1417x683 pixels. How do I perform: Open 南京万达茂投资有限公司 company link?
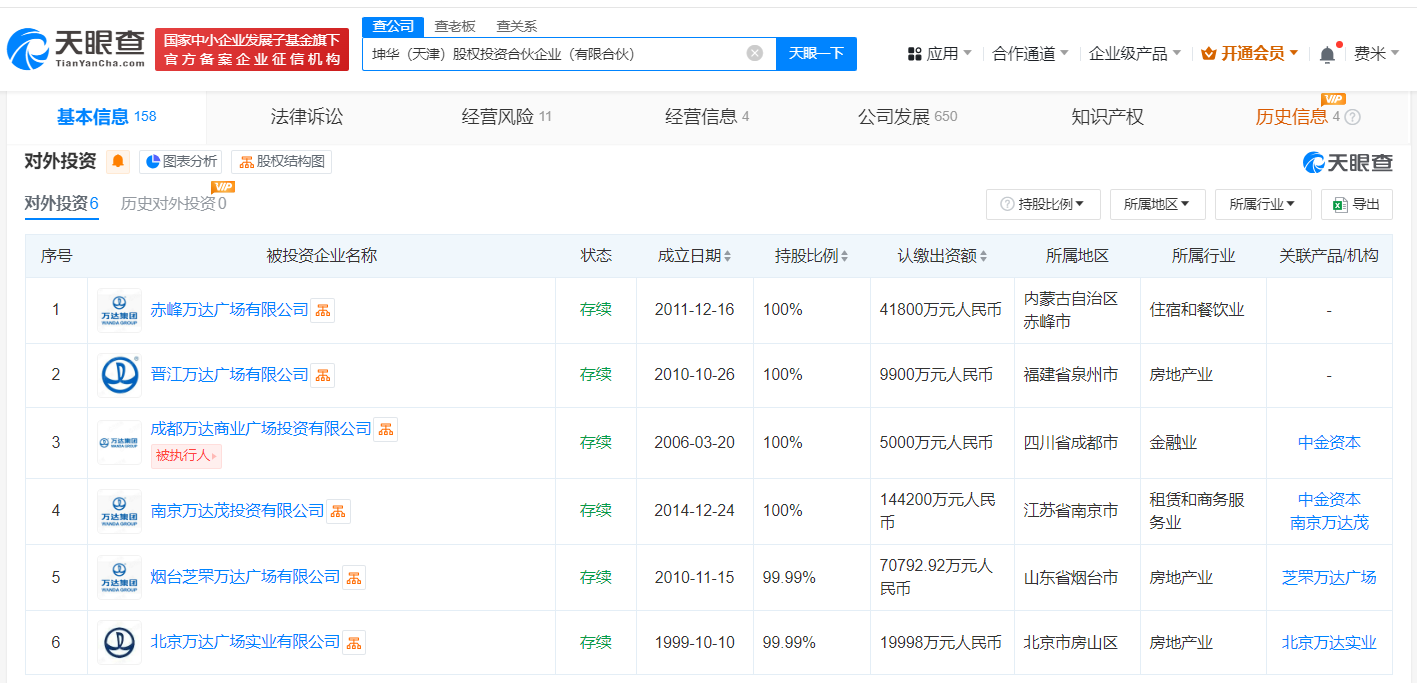(x=237, y=511)
